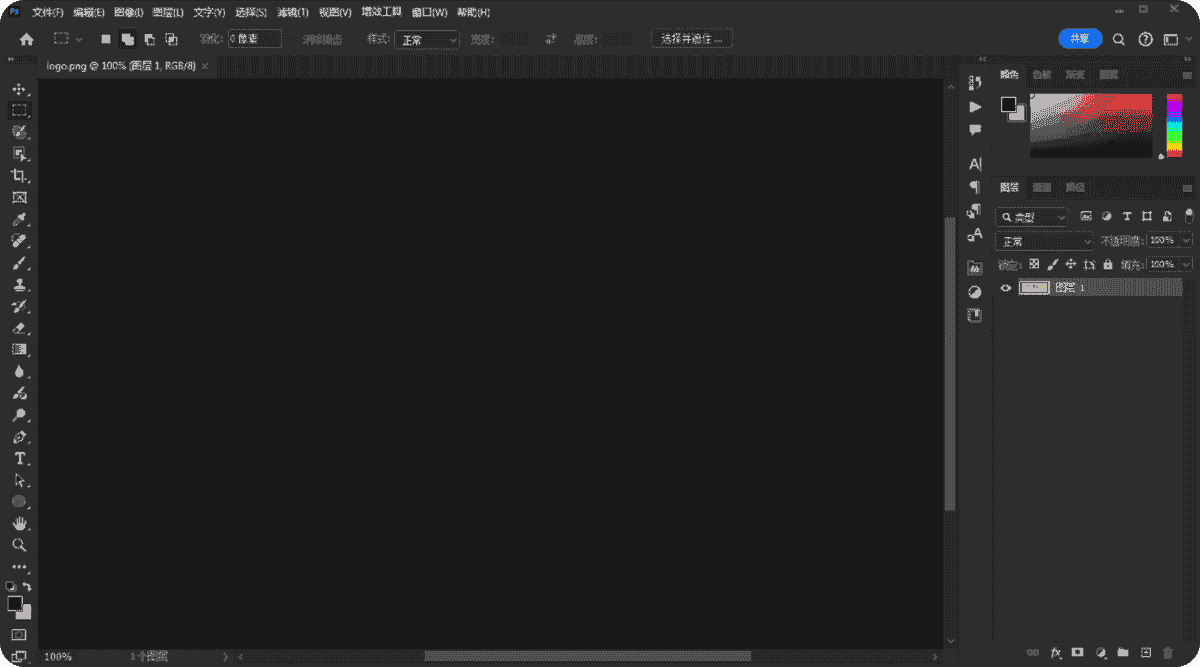Choose the Eyedropper tool
Viewport: 1200px width, 667px height.
[19, 220]
